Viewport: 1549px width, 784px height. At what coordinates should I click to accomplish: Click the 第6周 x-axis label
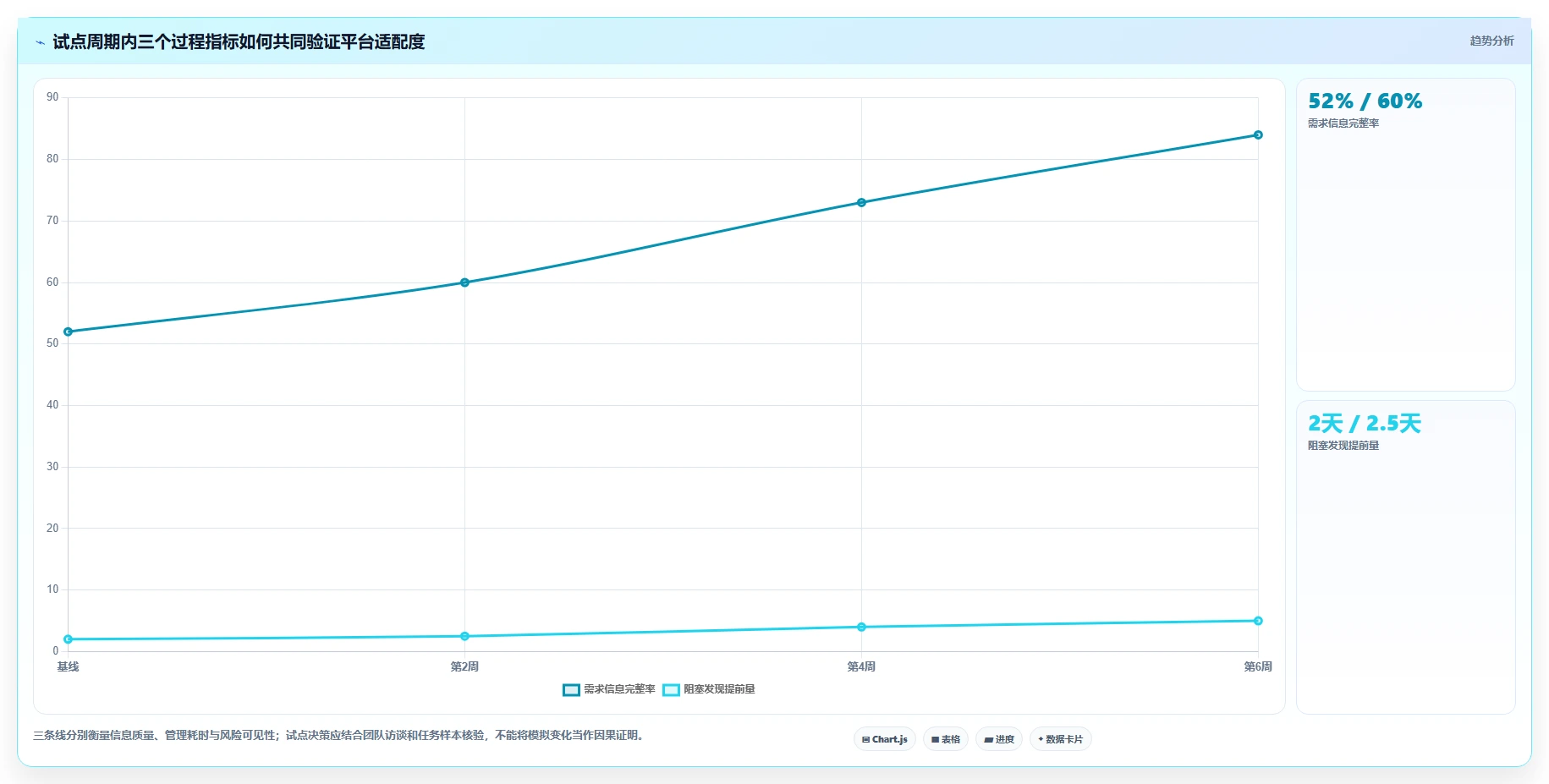1258,667
